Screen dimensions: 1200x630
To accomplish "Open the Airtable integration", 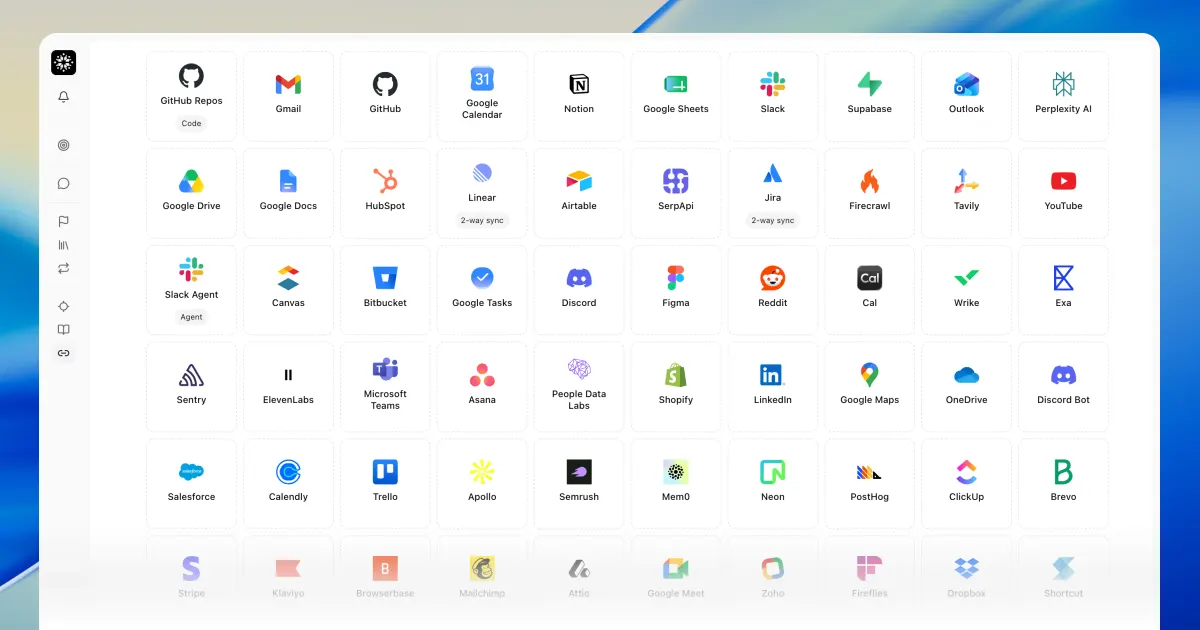I will click(579, 193).
